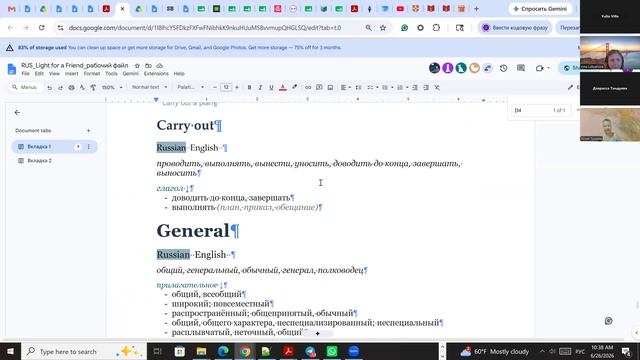This screenshot has width=640, height=360.
Task: Open the bulleted list dropdown
Action: coord(387,87)
